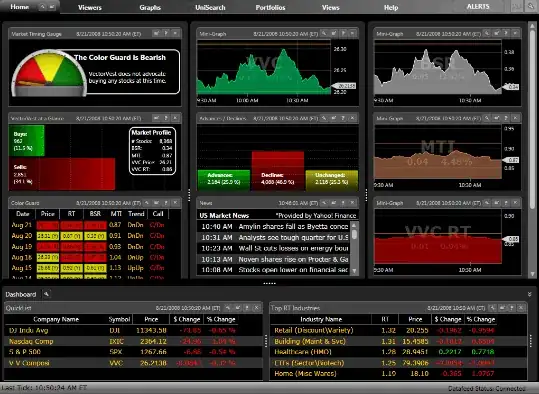The height and width of the screenshot is (394, 539).
Task: Pop out the VVC Mini-Graph panel
Action: pyautogui.click(x=334, y=33)
